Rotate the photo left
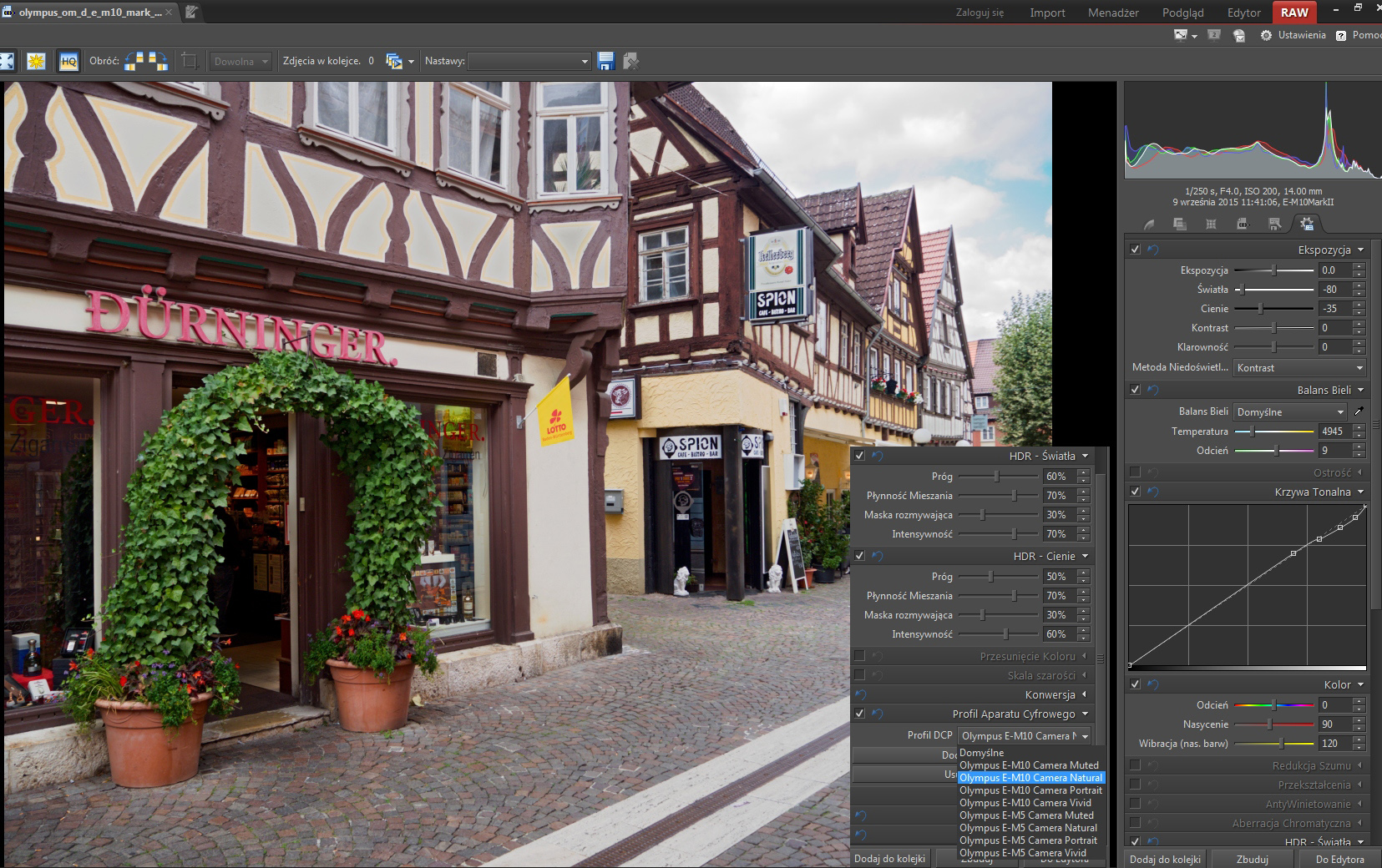This screenshot has height=868, width=1382. tap(134, 61)
